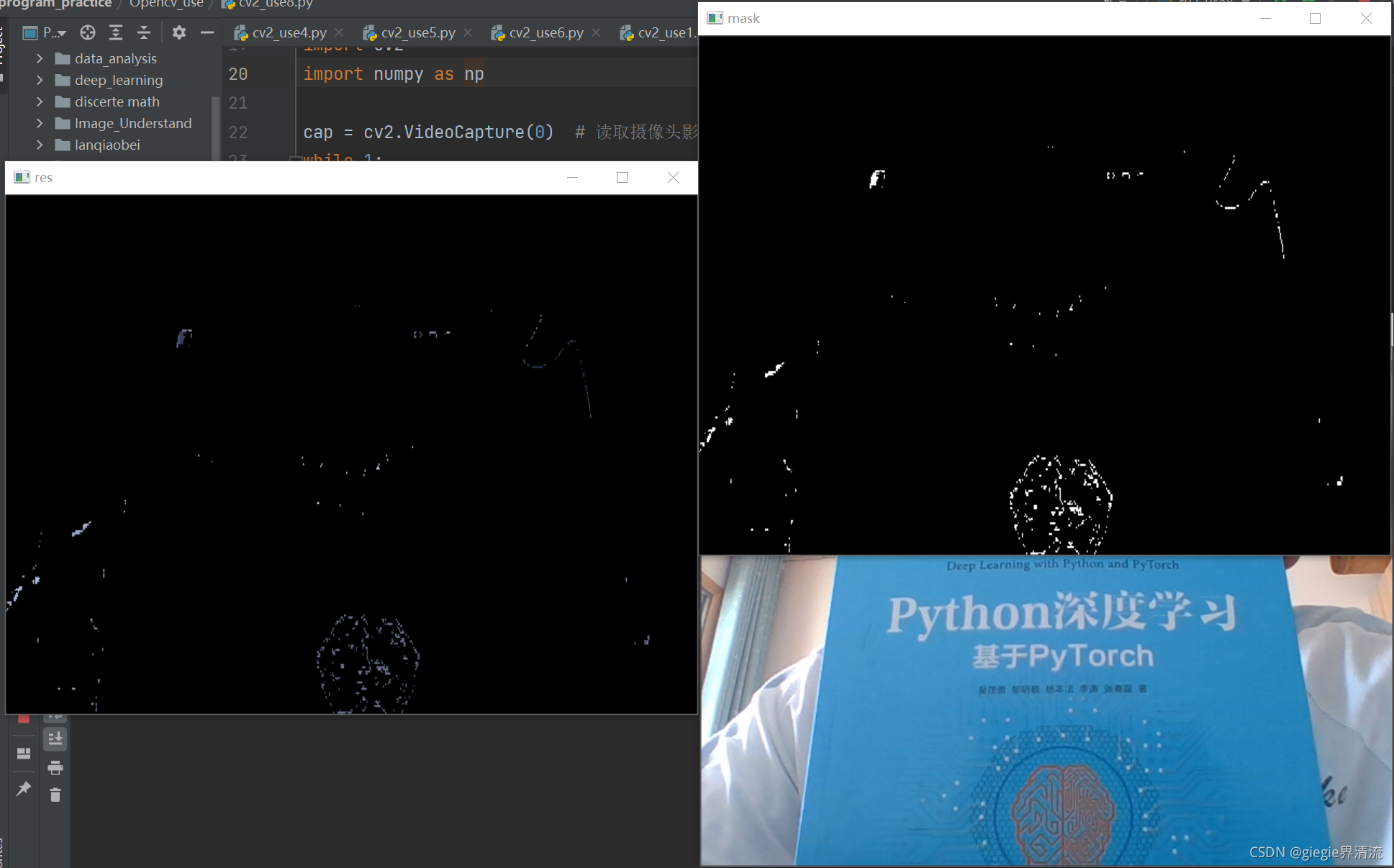Switch to the cv2_use1 tab

tap(659, 32)
